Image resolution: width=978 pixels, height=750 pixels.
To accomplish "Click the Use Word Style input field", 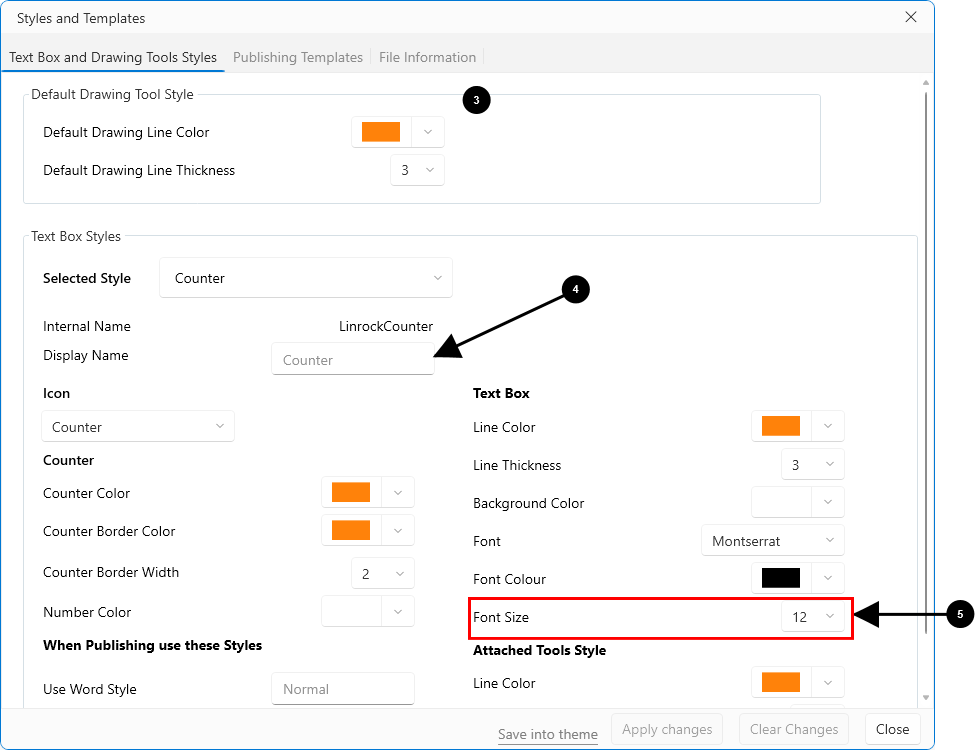I will click(342, 689).
